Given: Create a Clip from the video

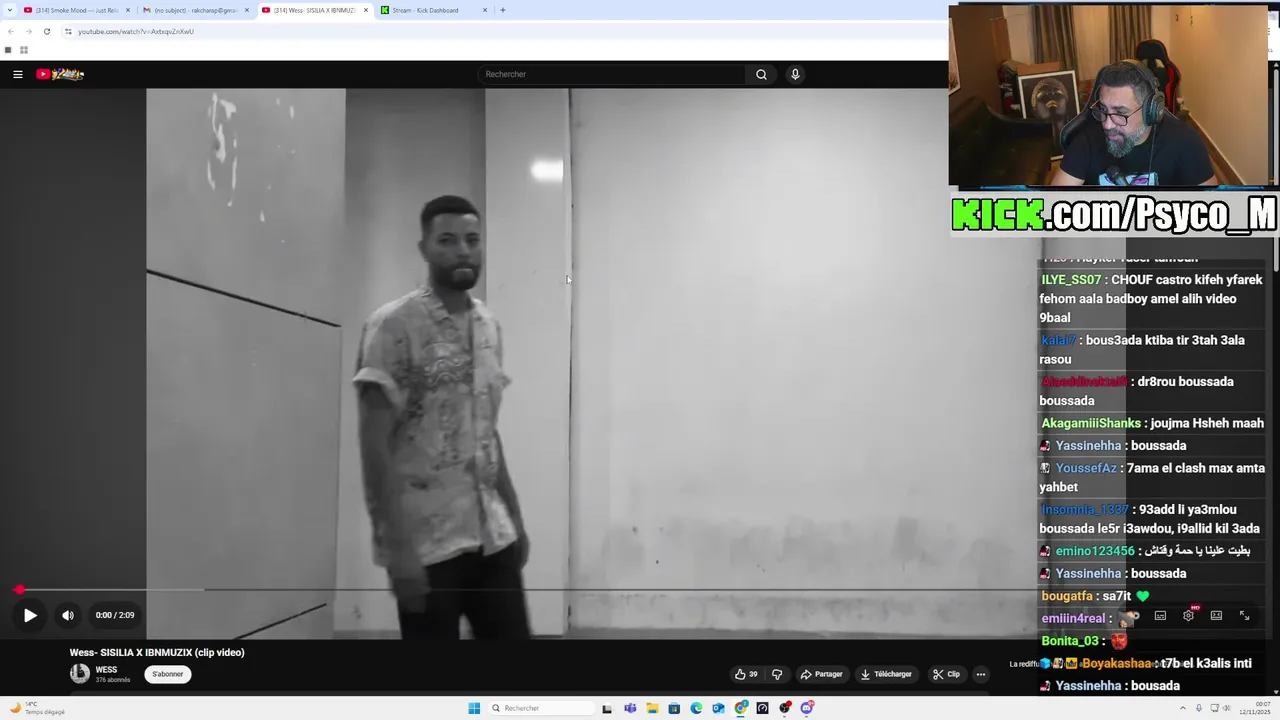Looking at the screenshot, I should [x=947, y=674].
